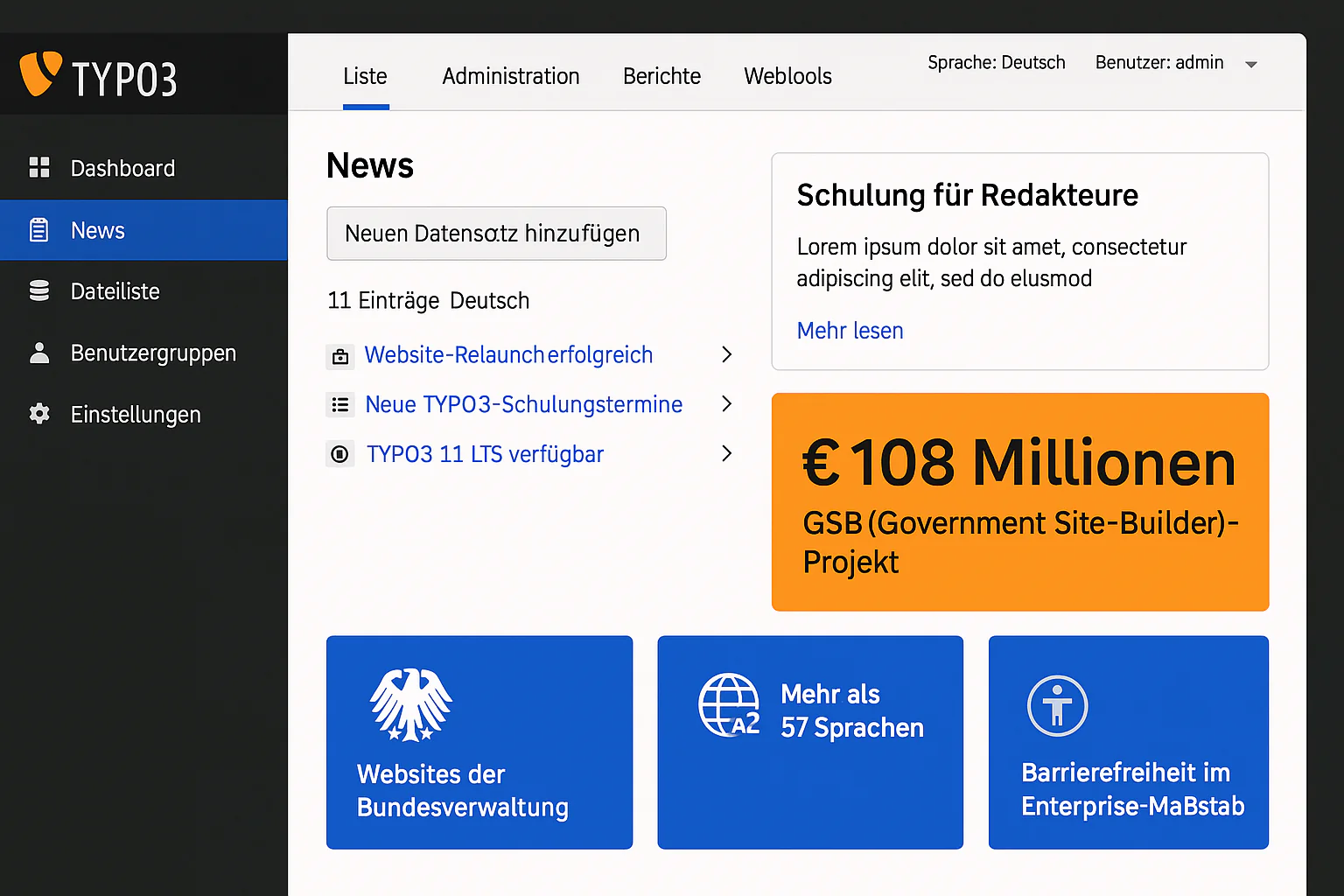The image size is (1344, 896).
Task: Switch to the Administration tab
Action: (510, 76)
